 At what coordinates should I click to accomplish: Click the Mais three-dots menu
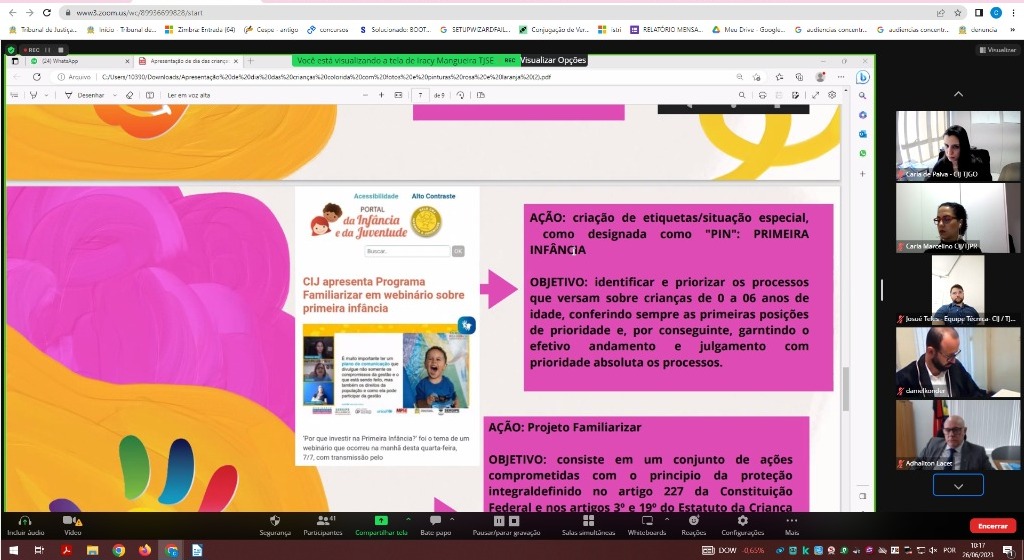(791, 521)
